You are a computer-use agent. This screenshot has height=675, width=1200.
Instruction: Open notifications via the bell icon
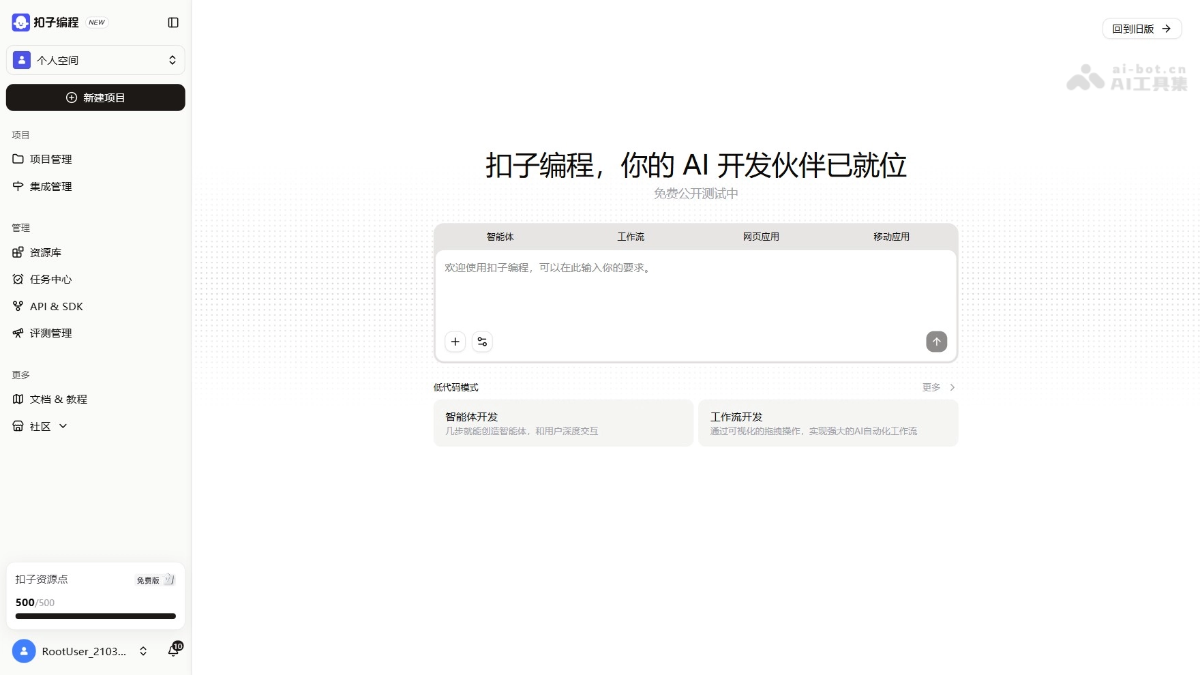point(173,651)
